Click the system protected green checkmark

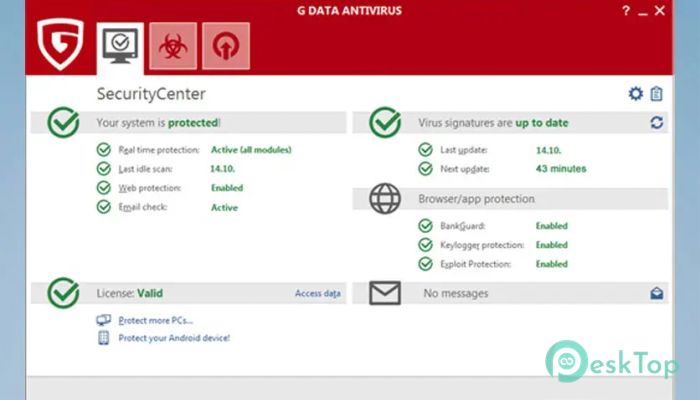(x=63, y=122)
